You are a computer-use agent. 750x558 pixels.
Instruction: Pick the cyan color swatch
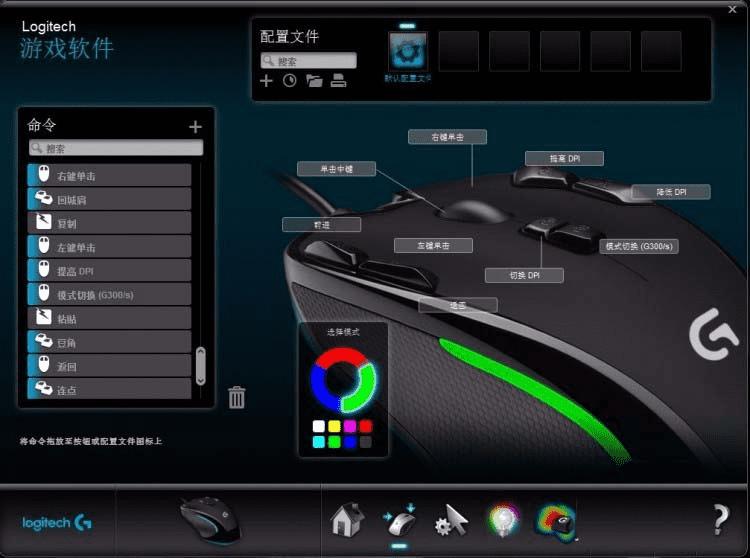(x=319, y=441)
